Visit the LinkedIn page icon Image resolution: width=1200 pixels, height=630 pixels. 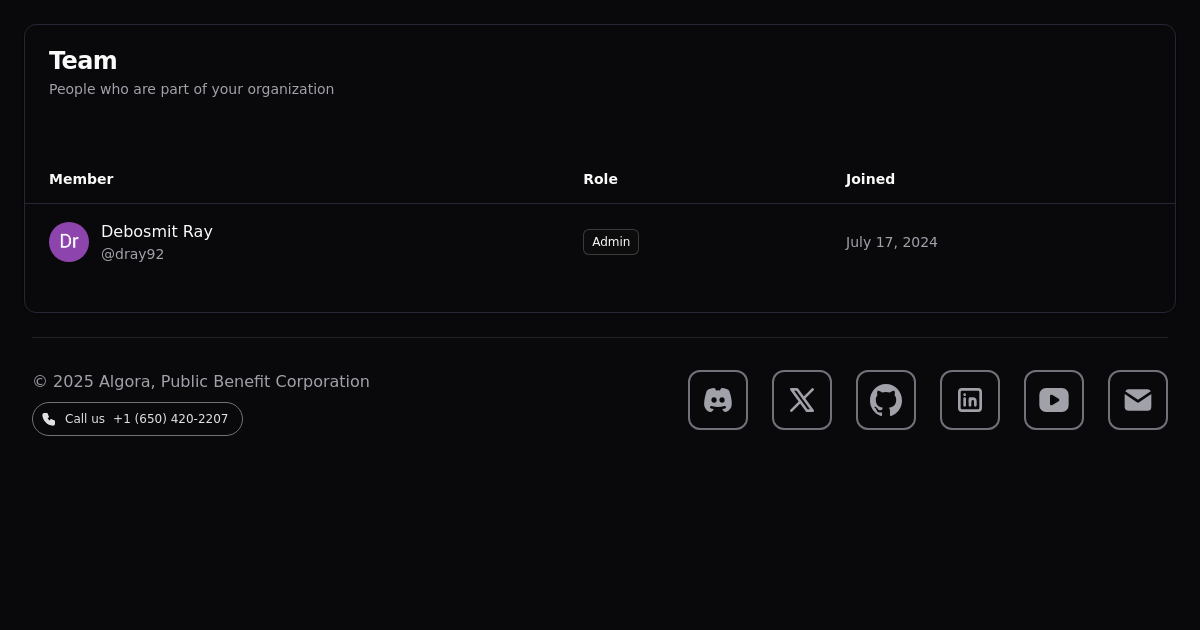[x=970, y=400]
